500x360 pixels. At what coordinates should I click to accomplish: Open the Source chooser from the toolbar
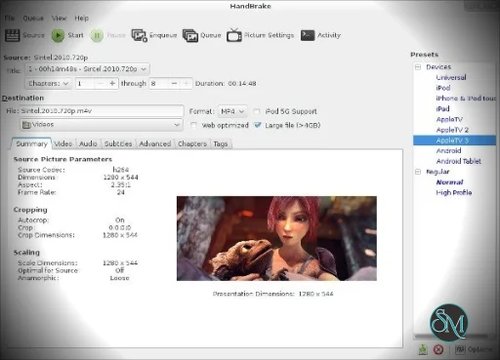[x=25, y=35]
